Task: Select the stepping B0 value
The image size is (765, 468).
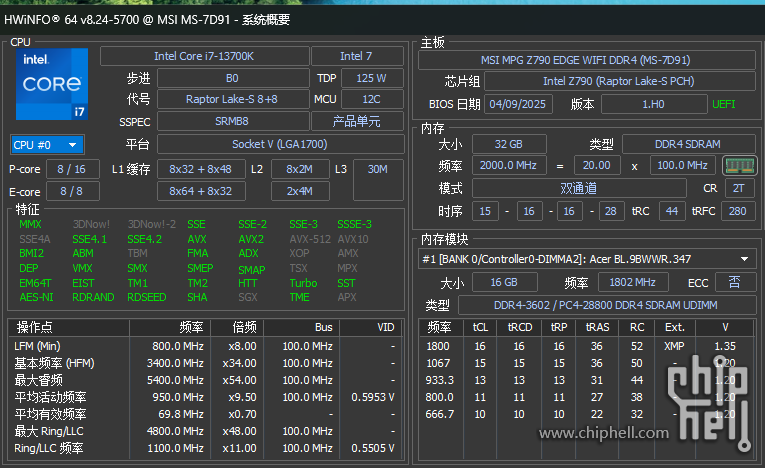Action: click(233, 78)
